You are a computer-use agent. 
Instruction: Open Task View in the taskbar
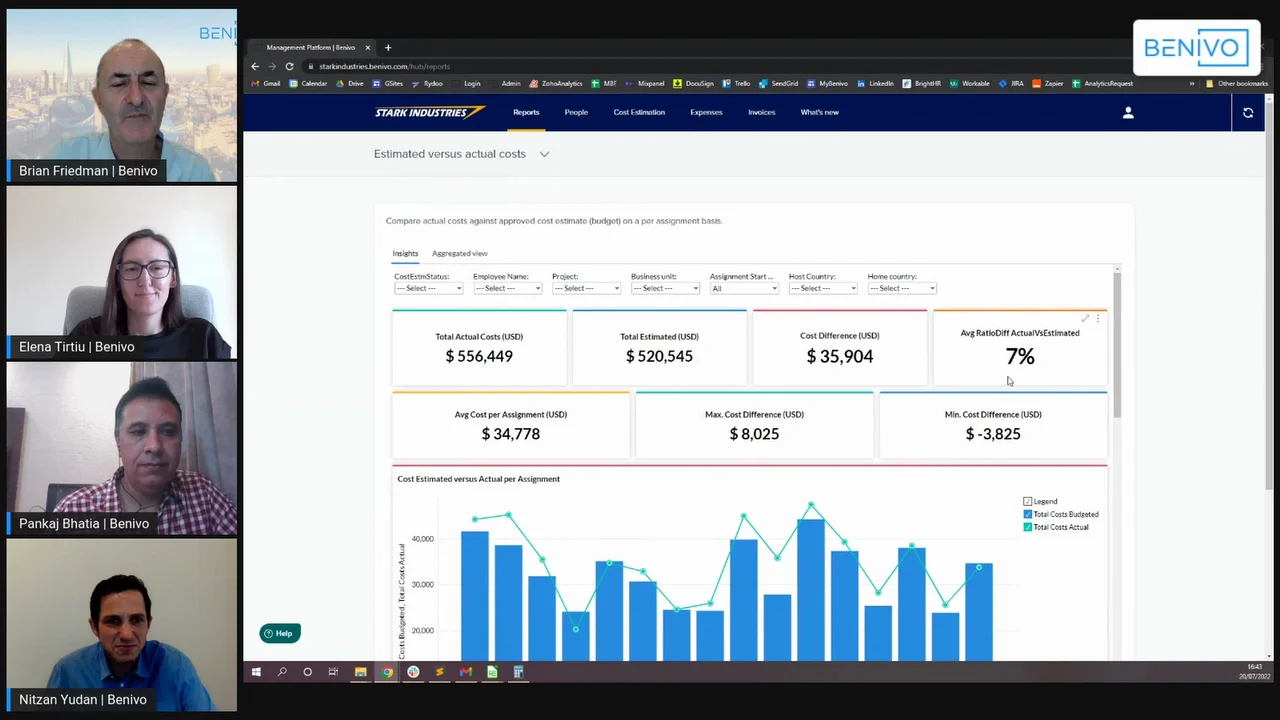[x=333, y=672]
